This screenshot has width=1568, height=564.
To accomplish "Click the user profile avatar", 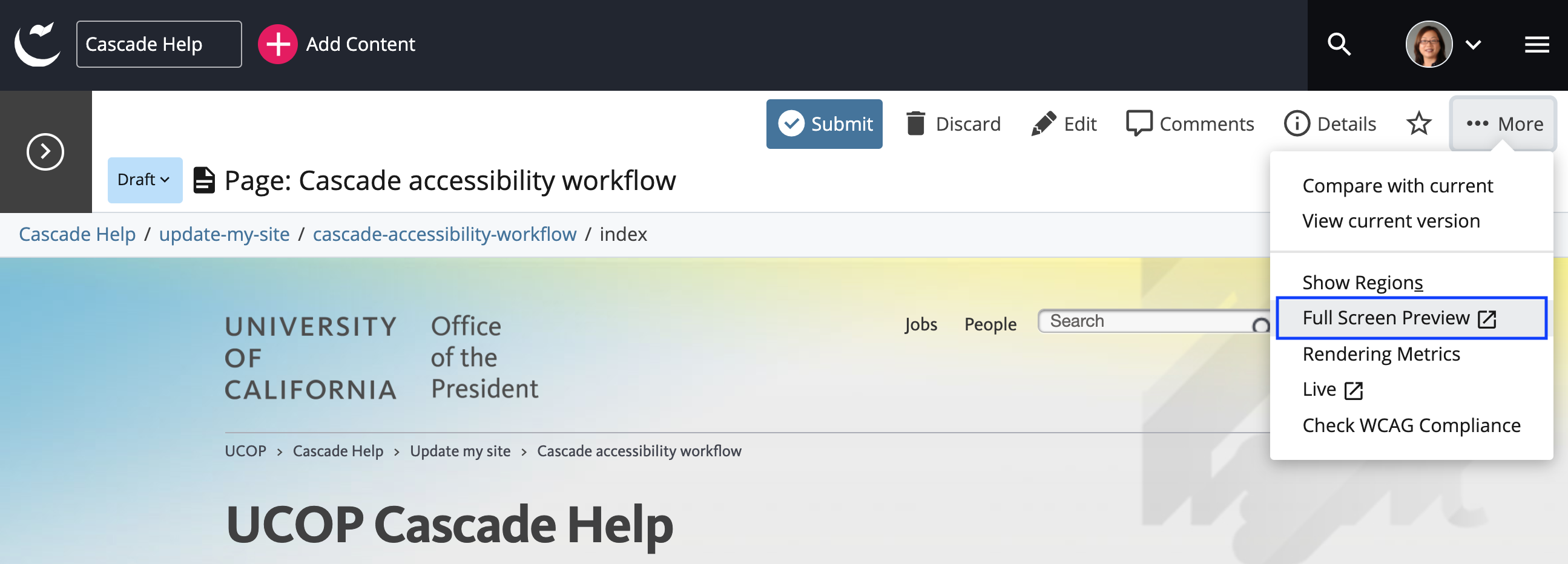I will tap(1429, 44).
